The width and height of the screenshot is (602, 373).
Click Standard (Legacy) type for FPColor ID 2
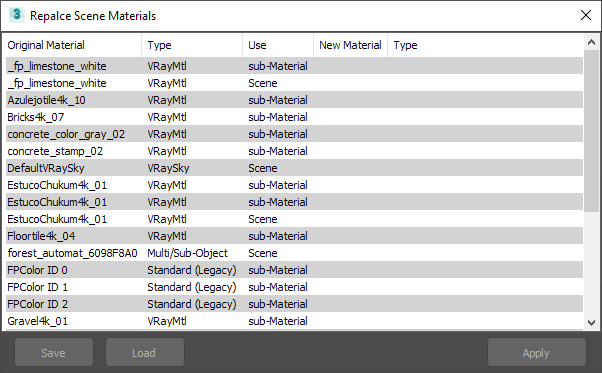coord(192,304)
